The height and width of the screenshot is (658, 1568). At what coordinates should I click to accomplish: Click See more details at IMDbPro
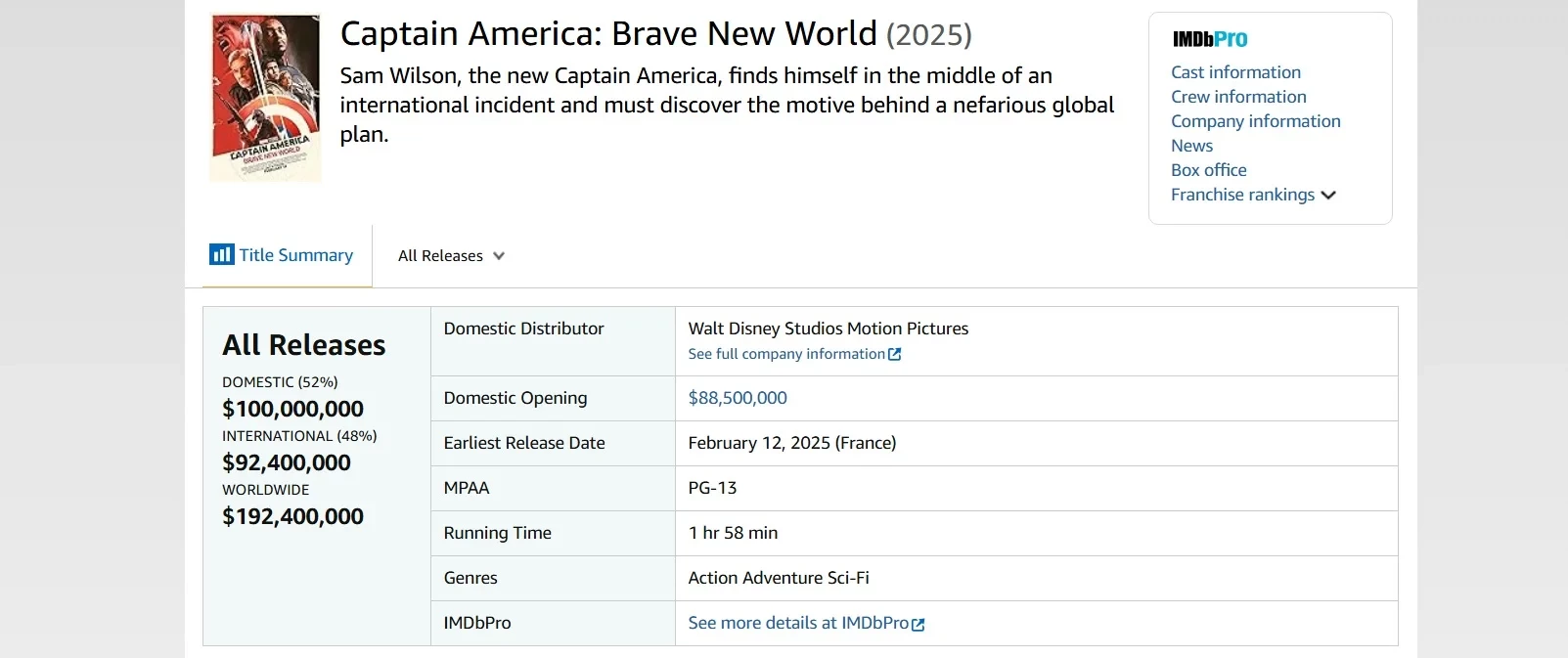pos(798,623)
